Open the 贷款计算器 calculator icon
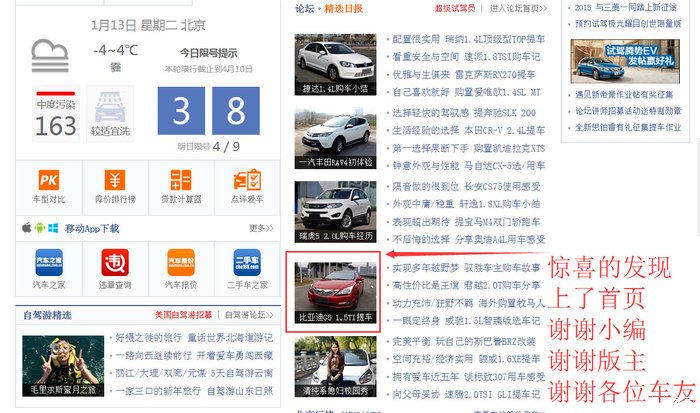 [x=181, y=180]
